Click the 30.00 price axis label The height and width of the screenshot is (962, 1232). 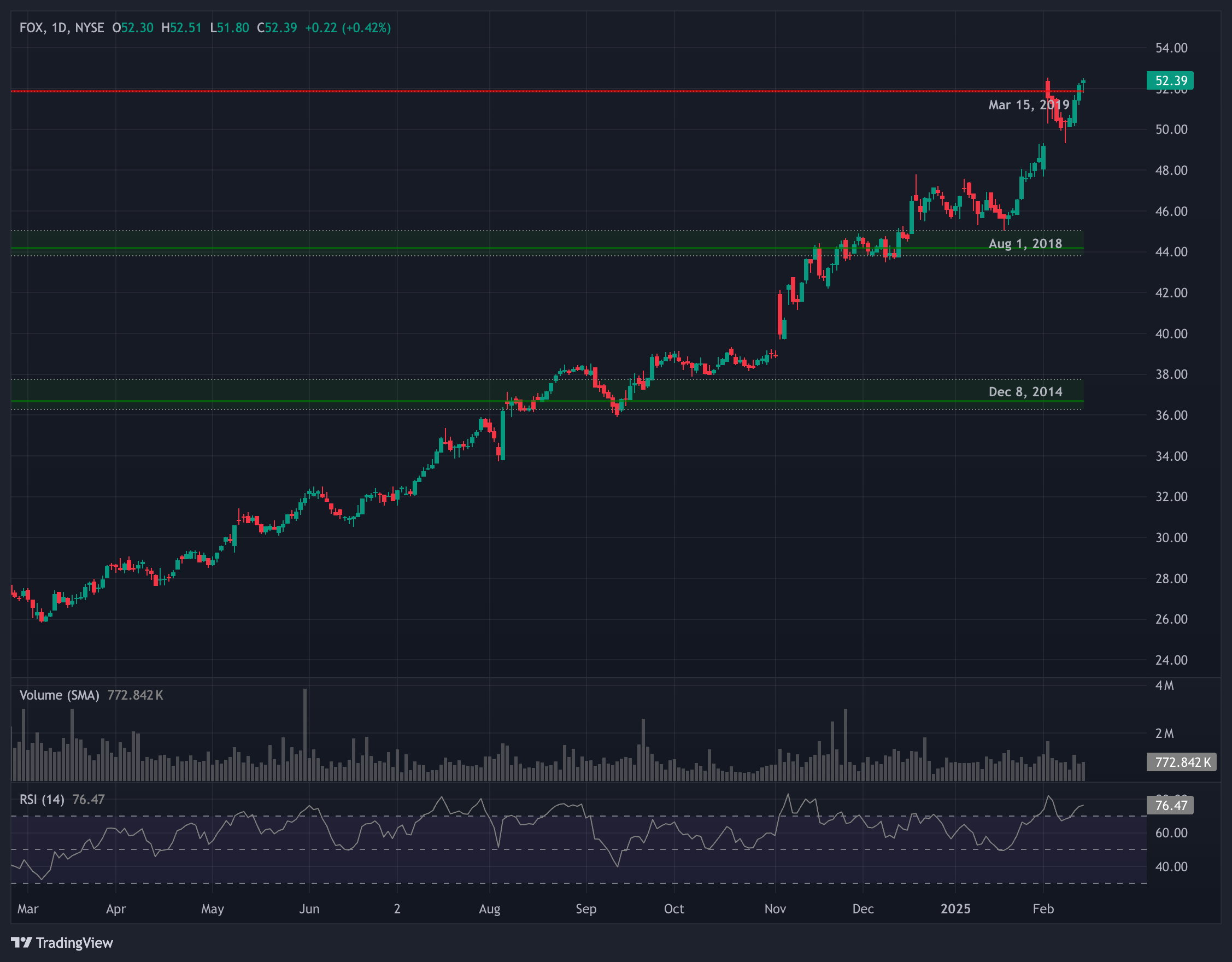pos(1171,538)
